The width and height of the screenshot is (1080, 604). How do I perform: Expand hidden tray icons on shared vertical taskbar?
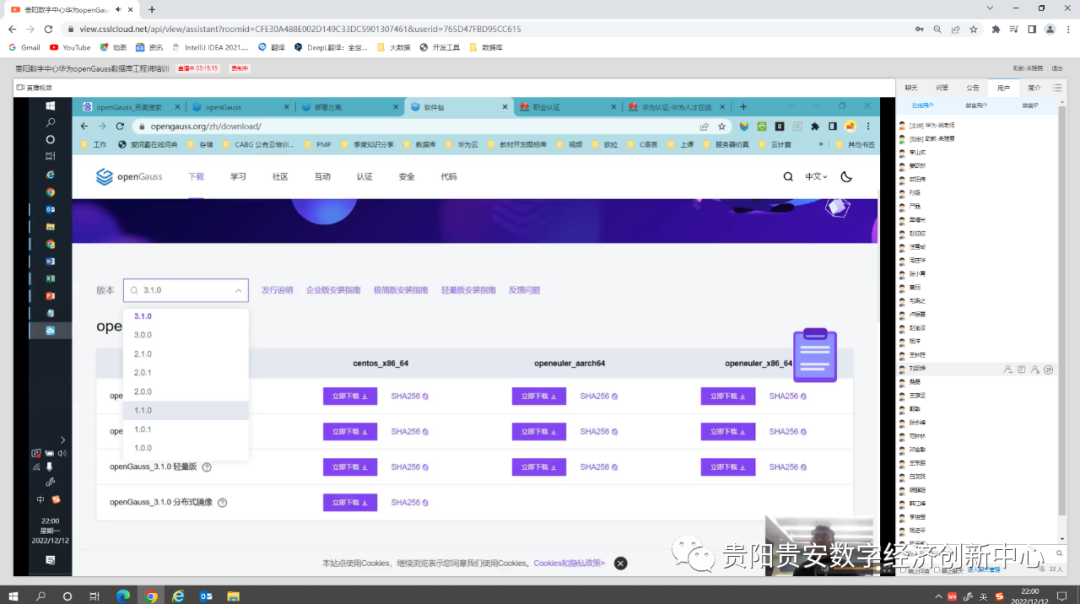62,440
